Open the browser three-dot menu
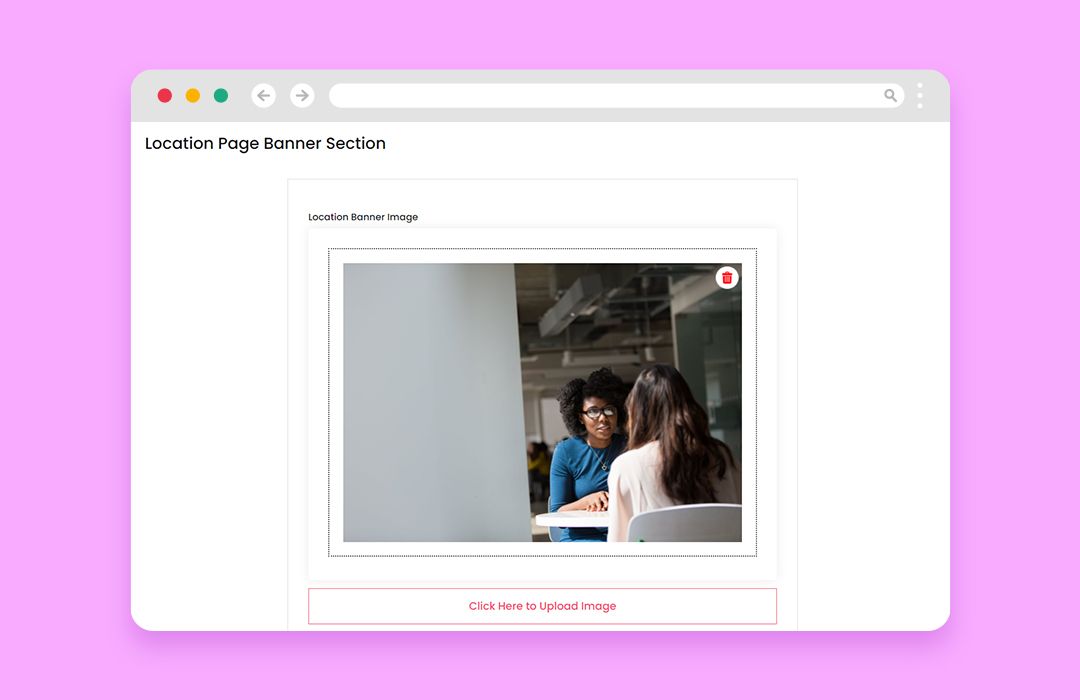The image size is (1080, 700). pyautogui.click(x=920, y=96)
